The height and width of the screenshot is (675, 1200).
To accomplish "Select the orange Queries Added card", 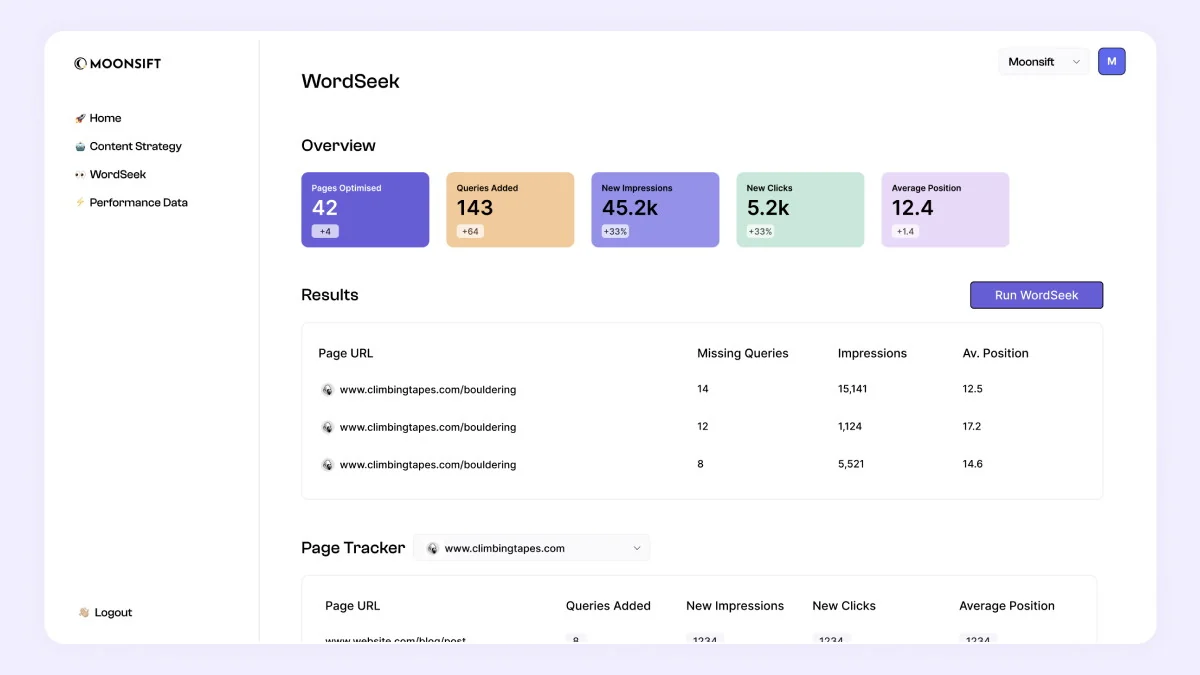I will click(510, 210).
